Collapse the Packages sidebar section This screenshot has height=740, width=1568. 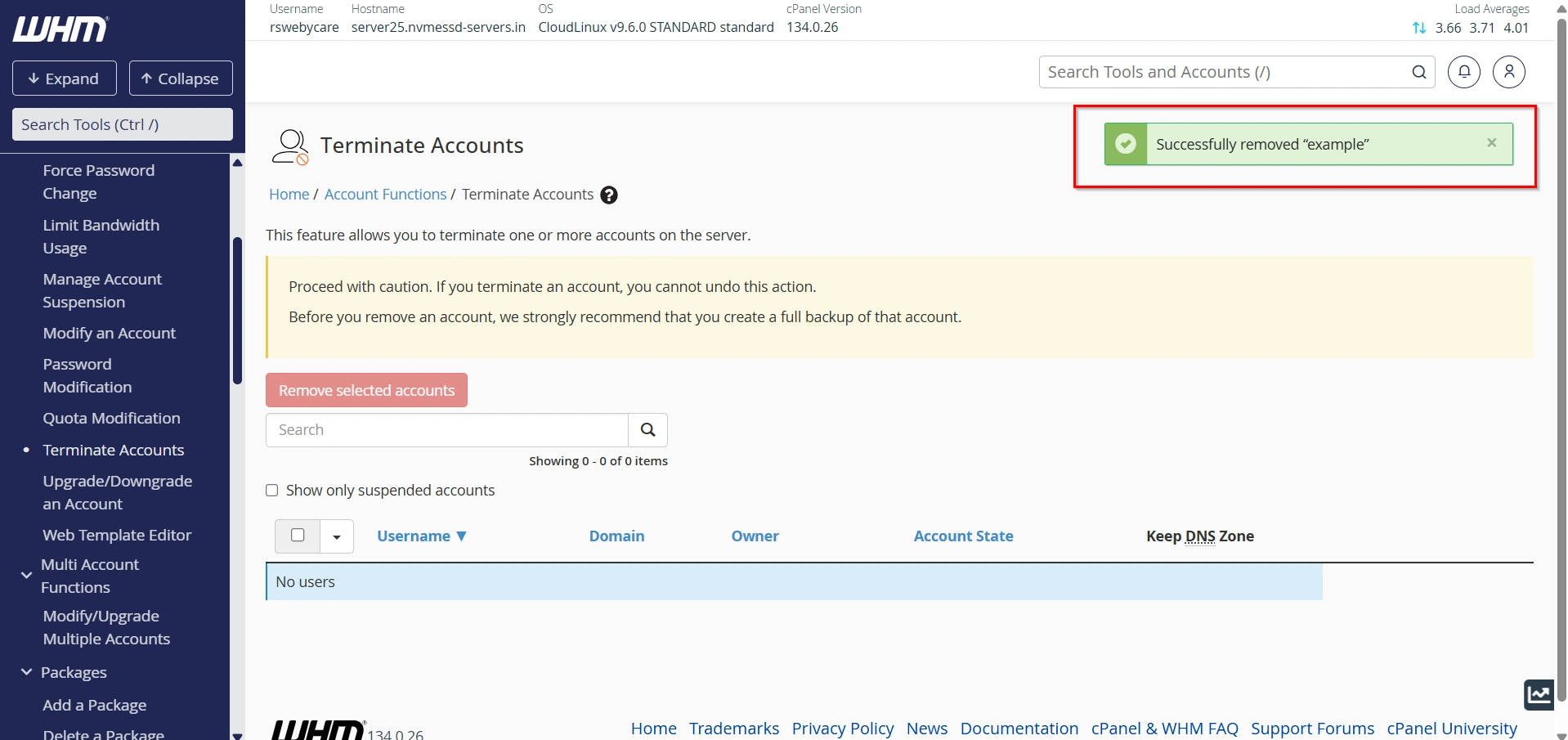point(26,671)
